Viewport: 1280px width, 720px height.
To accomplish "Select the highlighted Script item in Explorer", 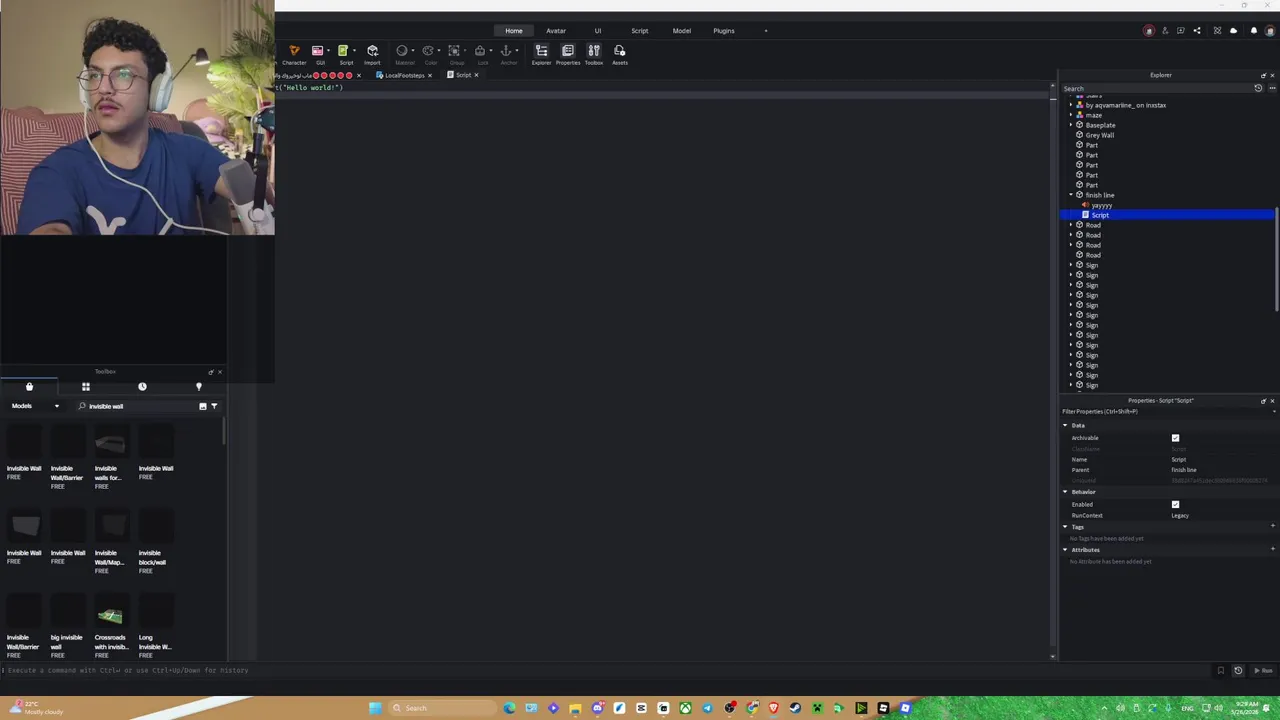I will click(x=1167, y=215).
